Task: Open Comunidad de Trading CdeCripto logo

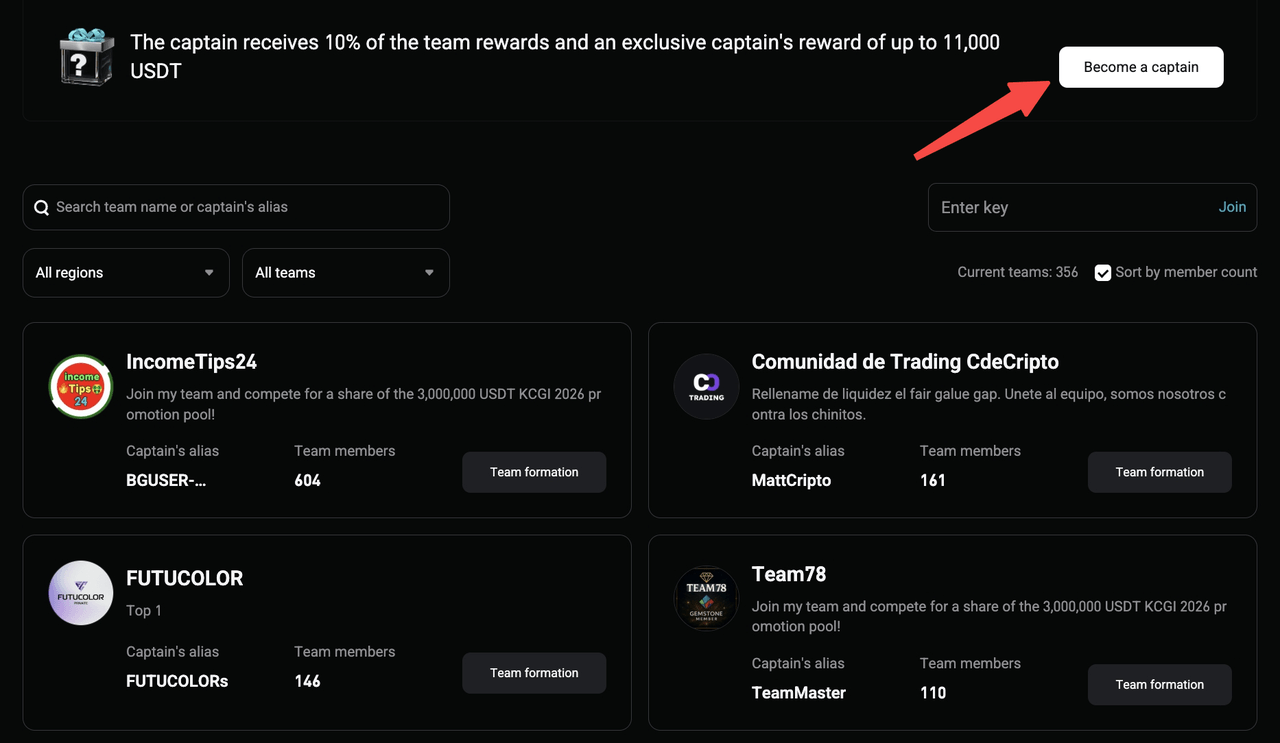Action: 706,387
